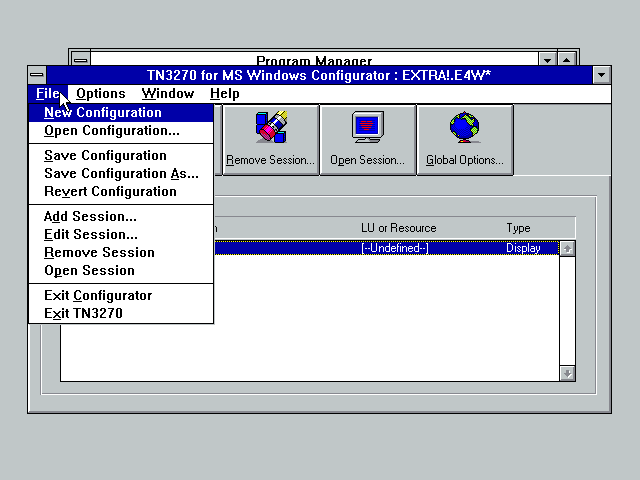The image size is (640, 480).
Task: Choose Edit Session... menu entry
Action: 121,235
